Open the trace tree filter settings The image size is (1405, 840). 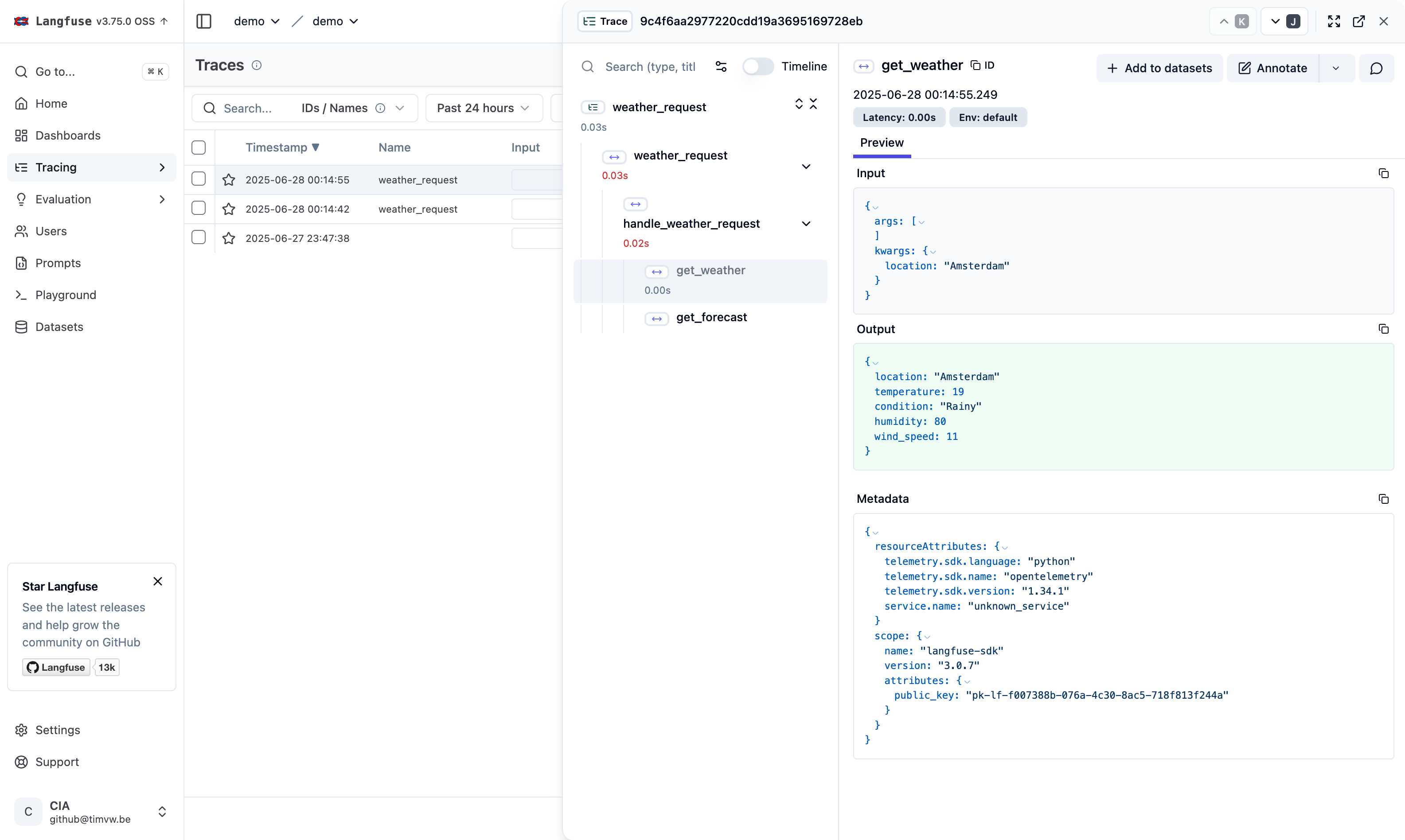click(721, 67)
